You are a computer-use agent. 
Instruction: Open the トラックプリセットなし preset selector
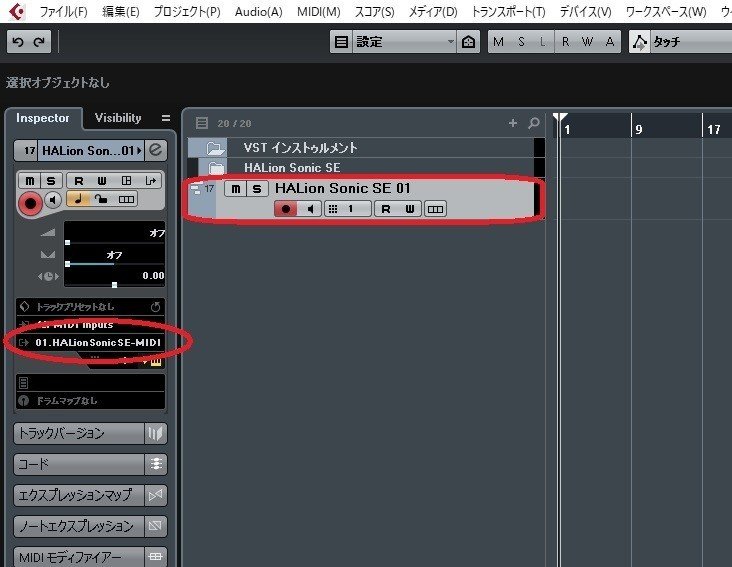90,307
